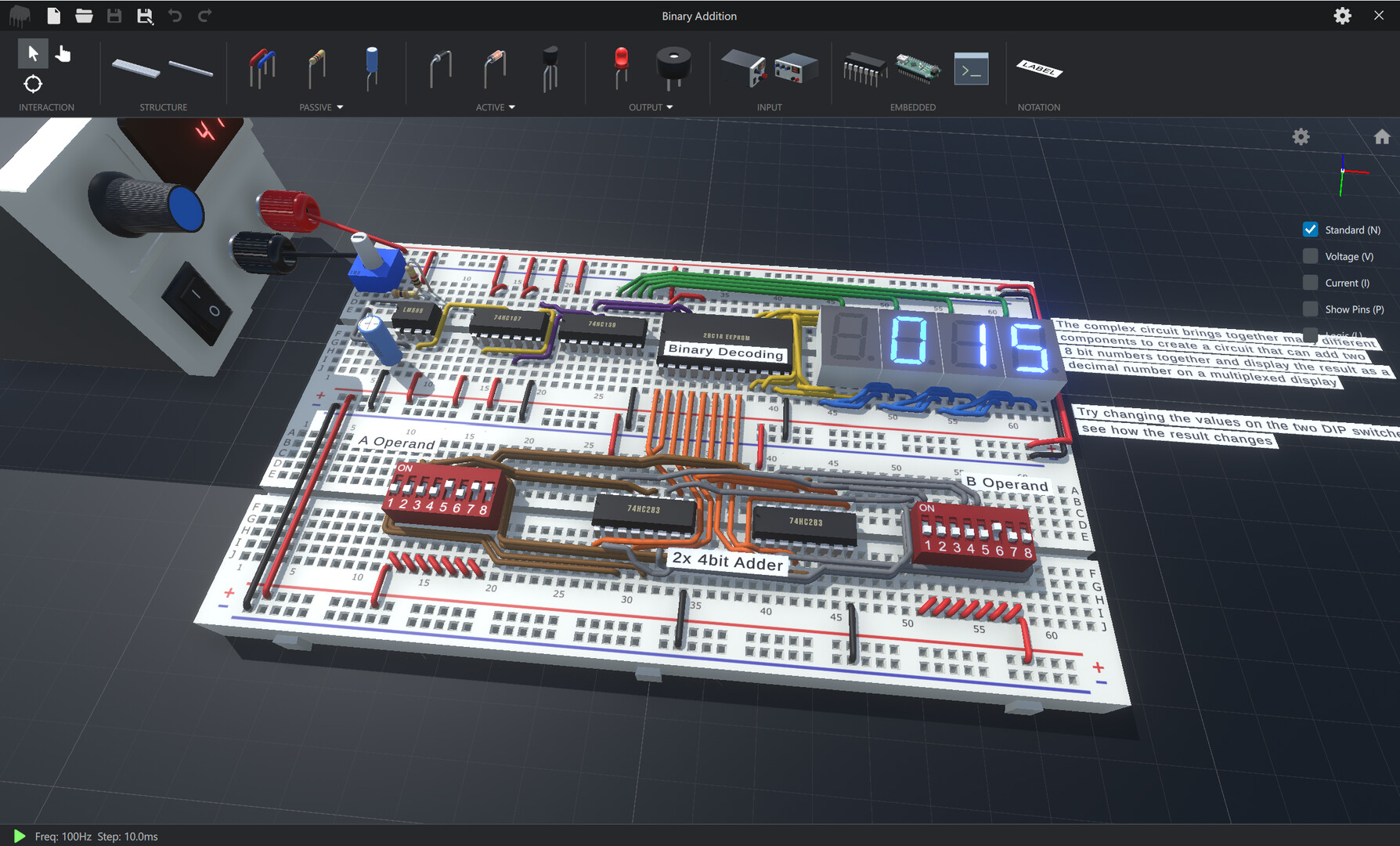Enable the Show Pins (P) option
Screen dimensions: 1400x846
pyautogui.click(x=1310, y=309)
